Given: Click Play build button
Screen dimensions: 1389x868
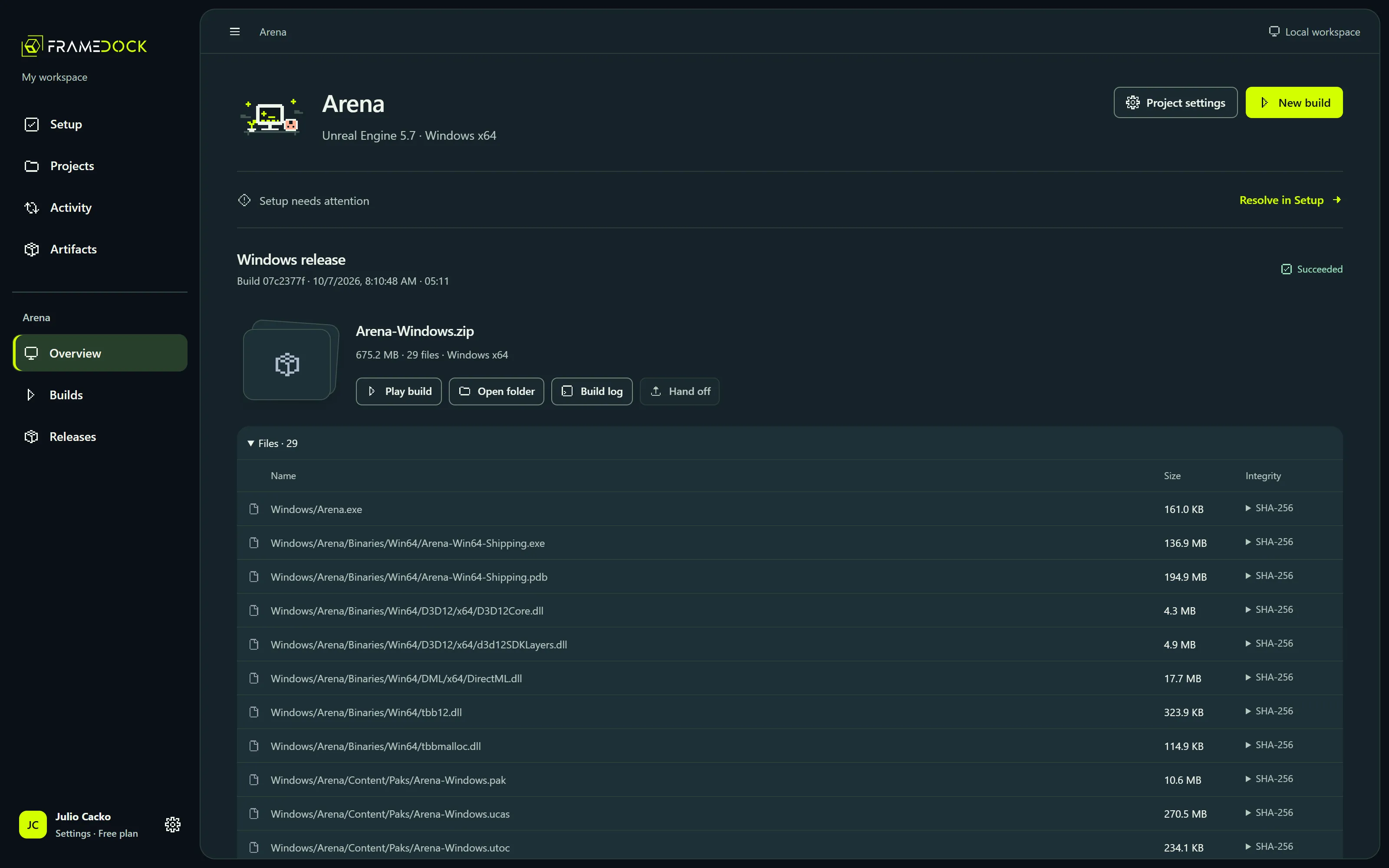Looking at the screenshot, I should [399, 391].
